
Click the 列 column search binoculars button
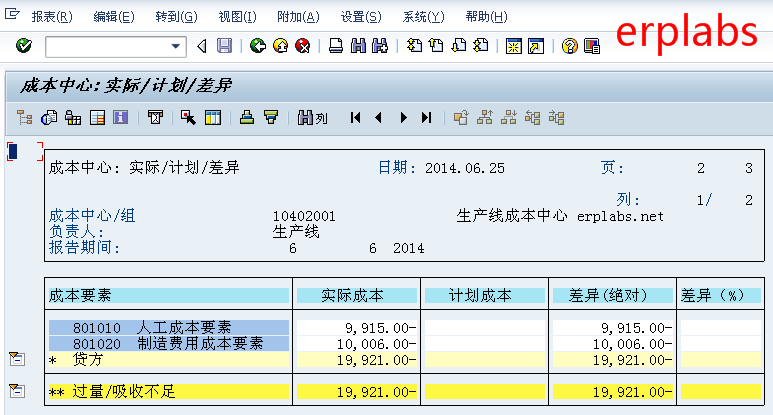point(313,118)
